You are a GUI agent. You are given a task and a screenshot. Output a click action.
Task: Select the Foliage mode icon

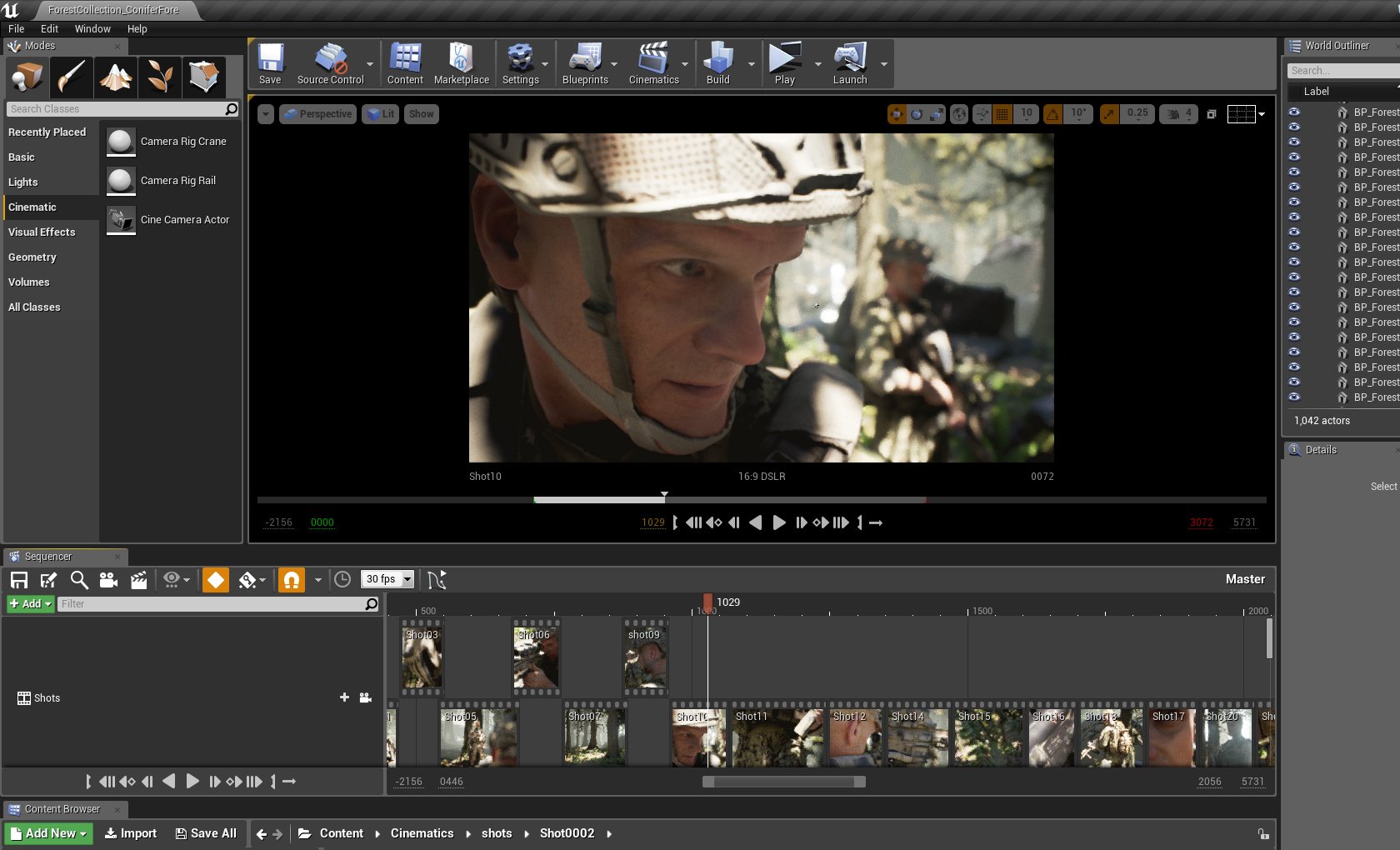click(159, 77)
